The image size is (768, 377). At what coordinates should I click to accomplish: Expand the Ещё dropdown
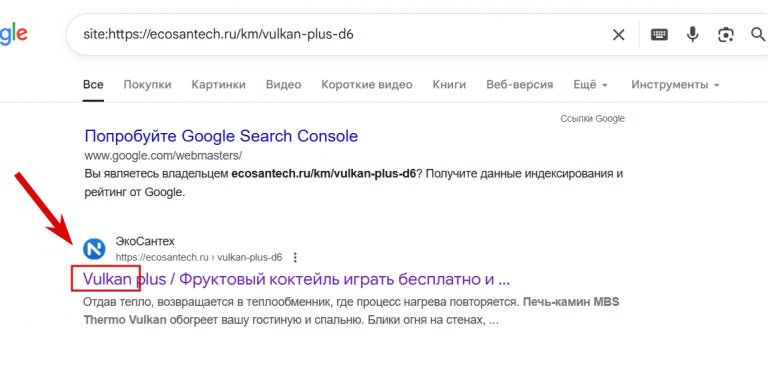click(591, 85)
